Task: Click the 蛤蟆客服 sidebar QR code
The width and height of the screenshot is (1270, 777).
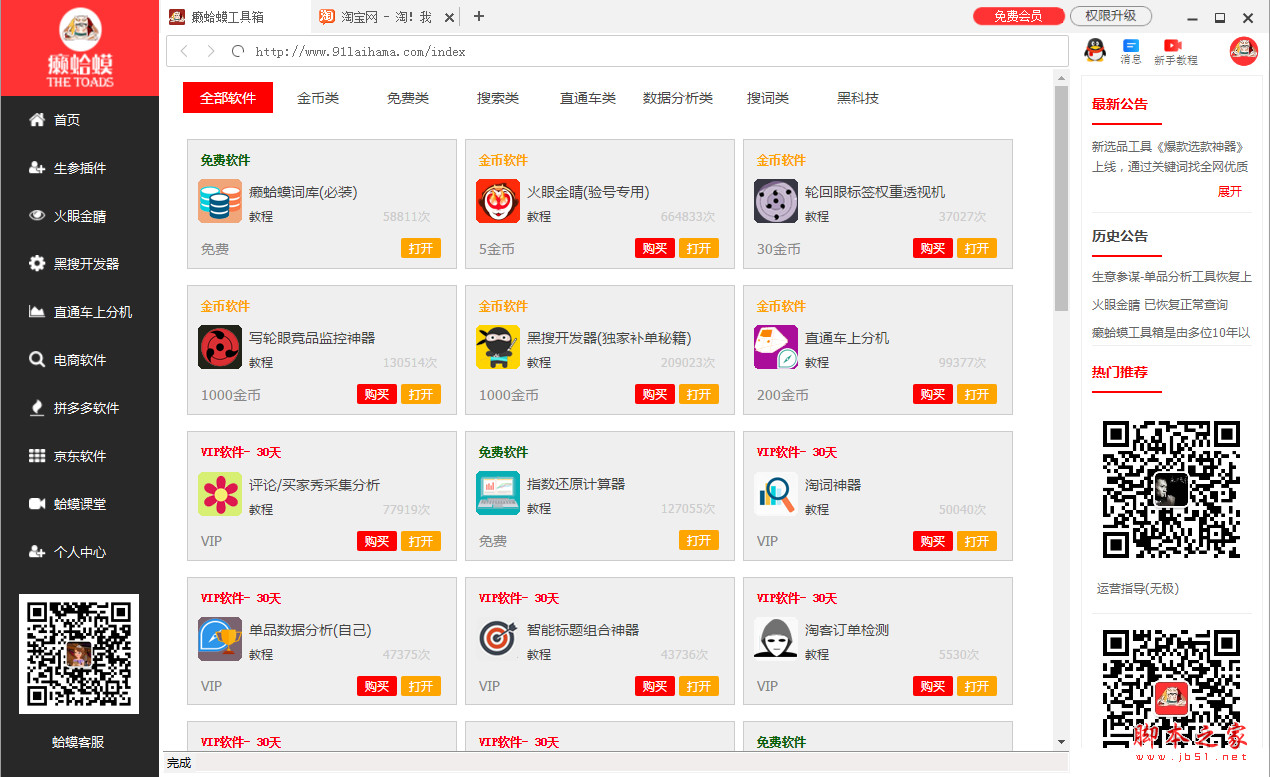Action: [79, 654]
